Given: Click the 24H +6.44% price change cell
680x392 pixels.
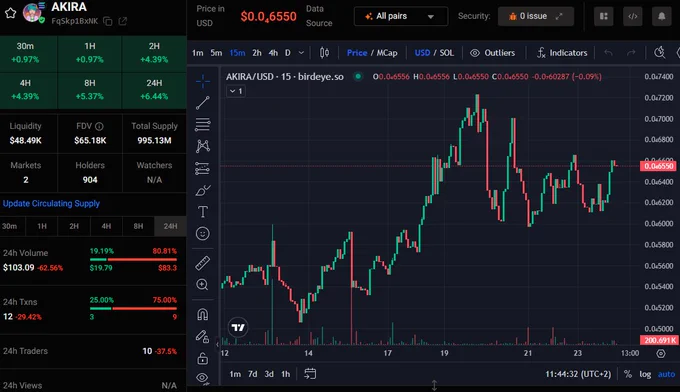Looking at the screenshot, I should 154,90.
